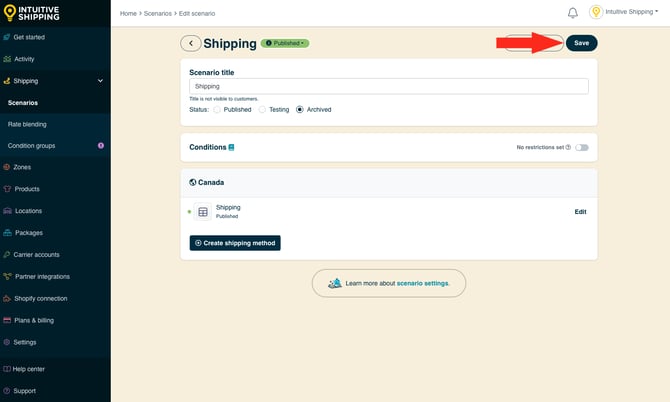The image size is (670, 402).
Task: Click the Shipping method name text
Action: point(228,207)
